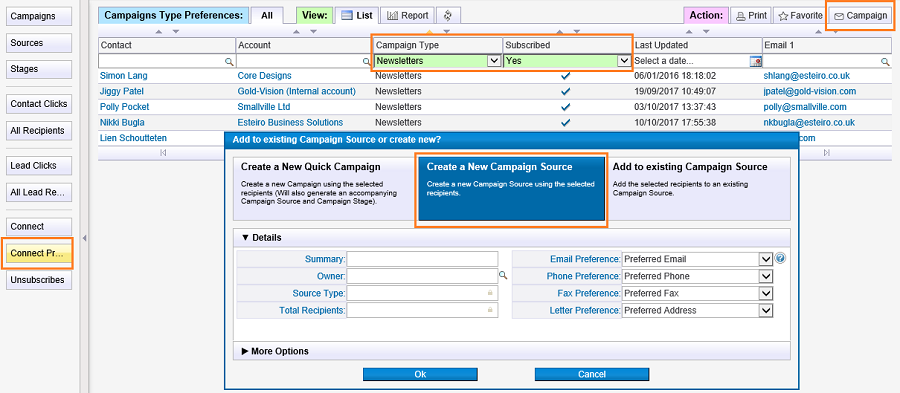Image resolution: width=900 pixels, height=393 pixels.
Task: Choose Create a New Campaign Source
Action: pos(511,189)
